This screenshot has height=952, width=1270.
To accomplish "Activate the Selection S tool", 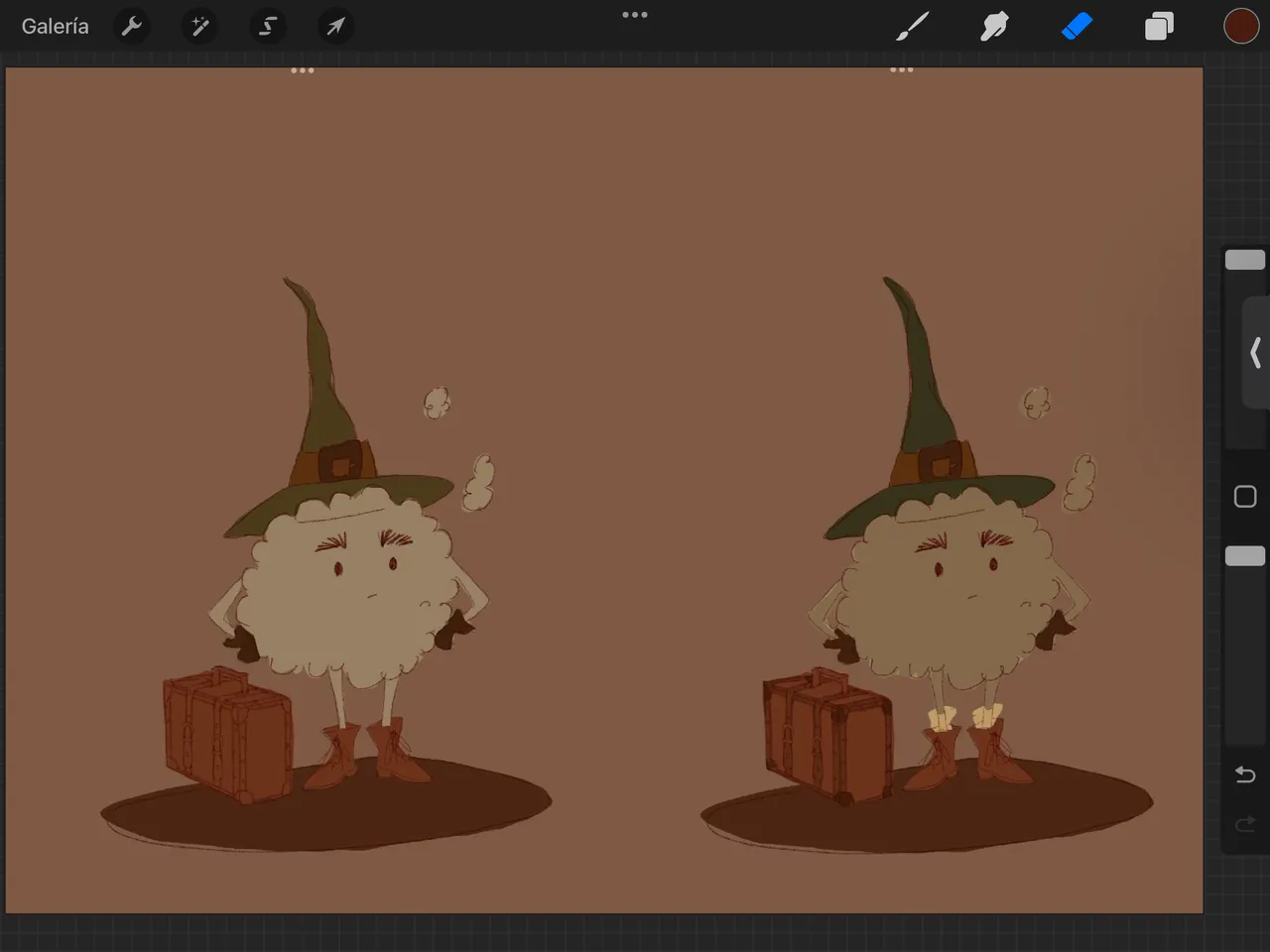I will tap(268, 27).
